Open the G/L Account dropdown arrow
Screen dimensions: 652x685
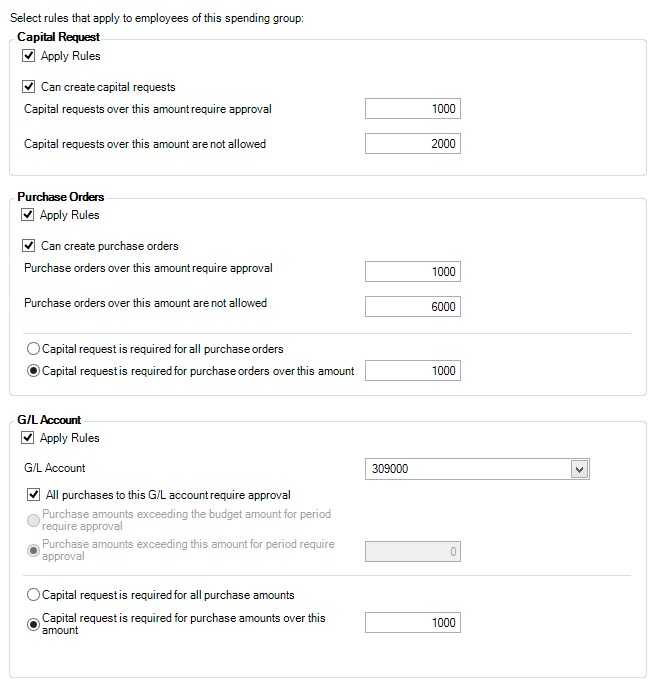coord(578,469)
